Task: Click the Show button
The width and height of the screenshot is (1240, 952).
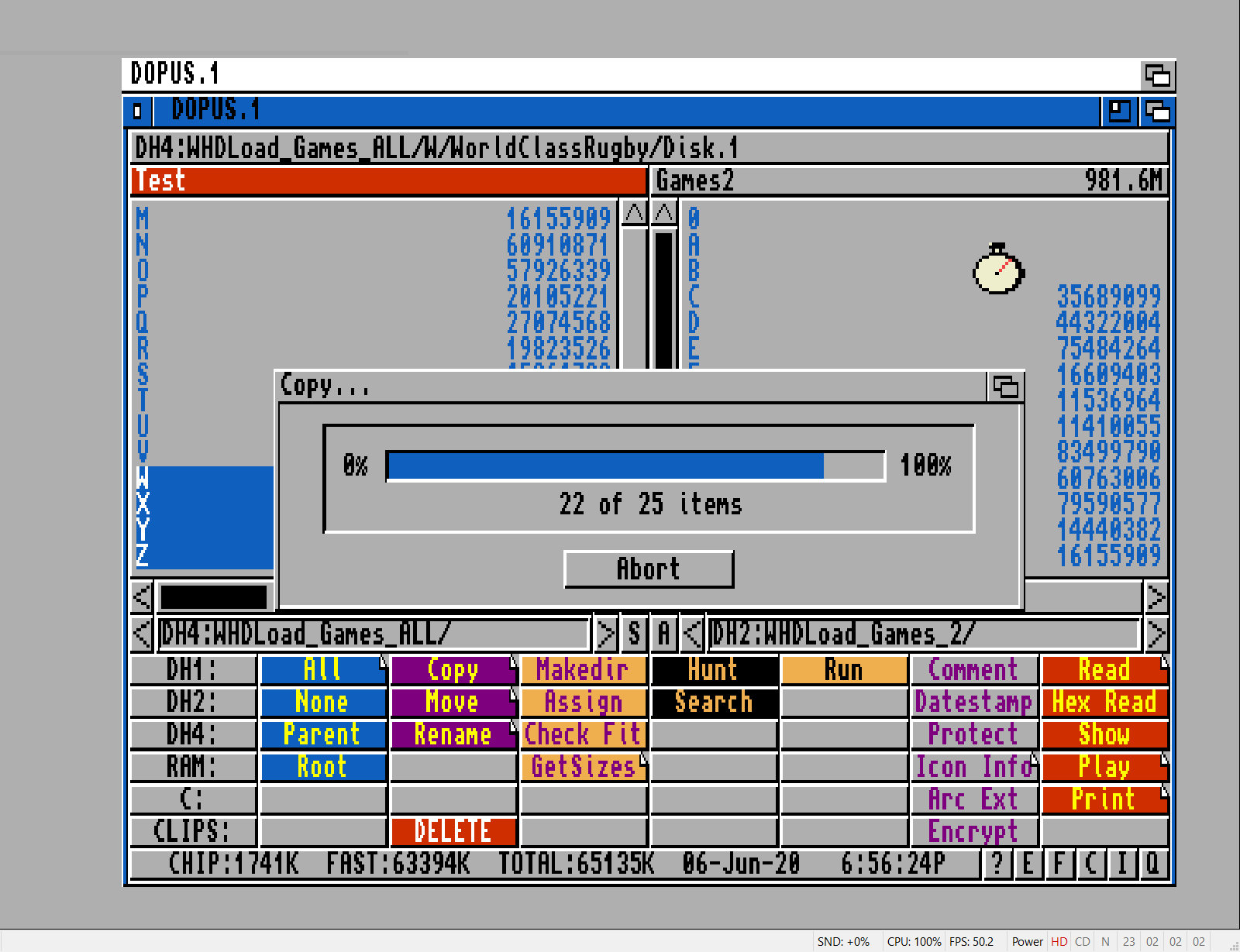Action: [x=1104, y=734]
